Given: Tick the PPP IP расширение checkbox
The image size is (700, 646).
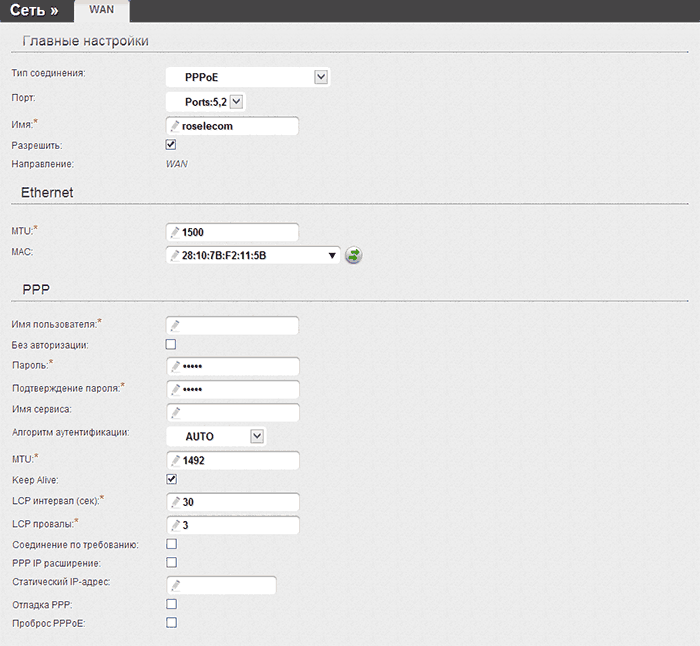Looking at the screenshot, I should click(x=171, y=563).
